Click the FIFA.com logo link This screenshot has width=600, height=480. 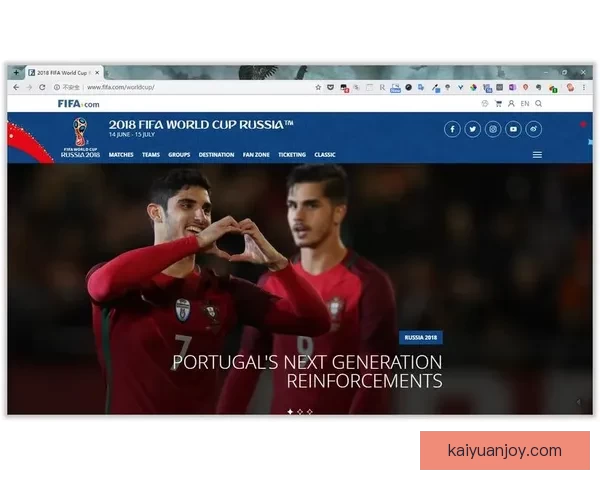click(x=78, y=103)
